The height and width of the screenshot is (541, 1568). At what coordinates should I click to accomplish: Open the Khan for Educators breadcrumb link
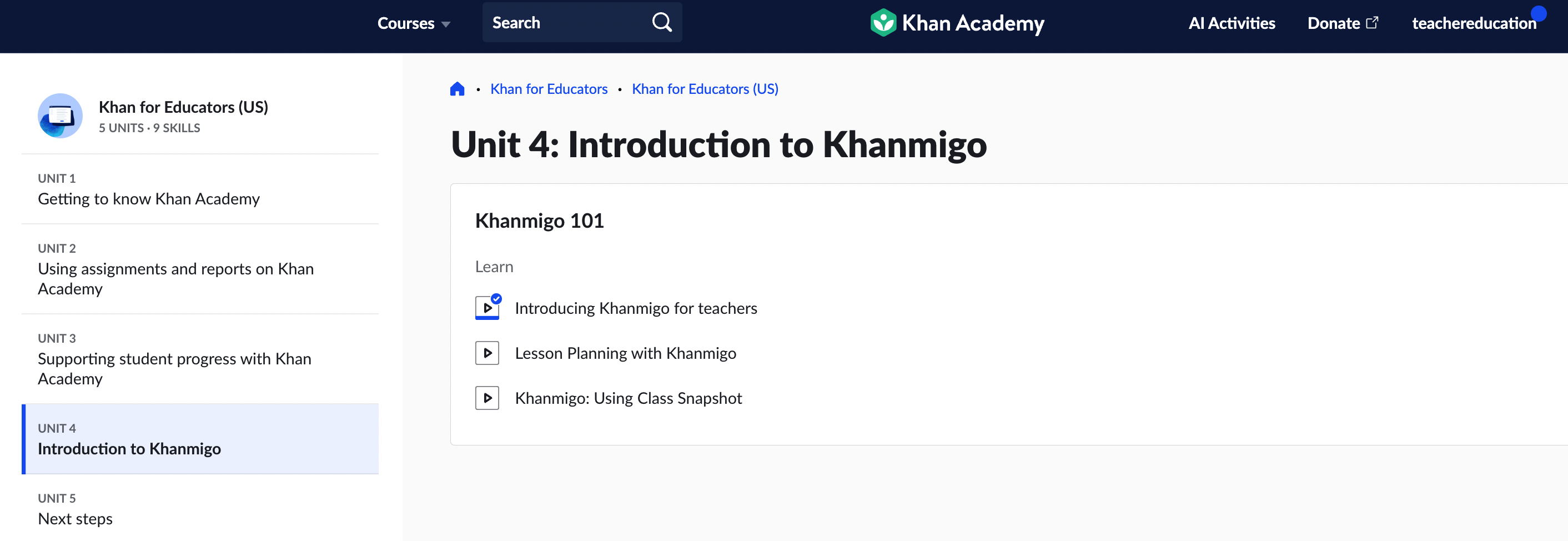[549, 89]
